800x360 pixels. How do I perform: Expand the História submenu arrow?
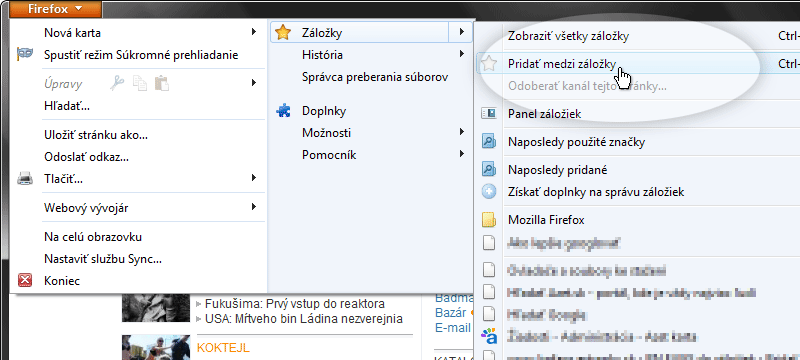click(x=461, y=54)
